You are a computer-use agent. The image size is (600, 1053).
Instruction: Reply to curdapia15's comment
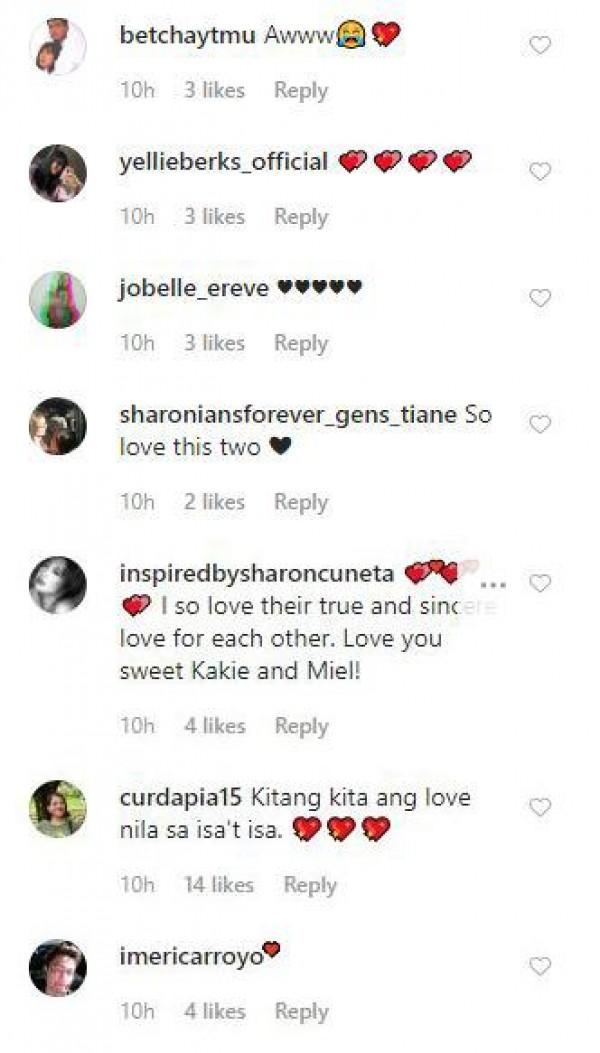pyautogui.click(x=310, y=885)
